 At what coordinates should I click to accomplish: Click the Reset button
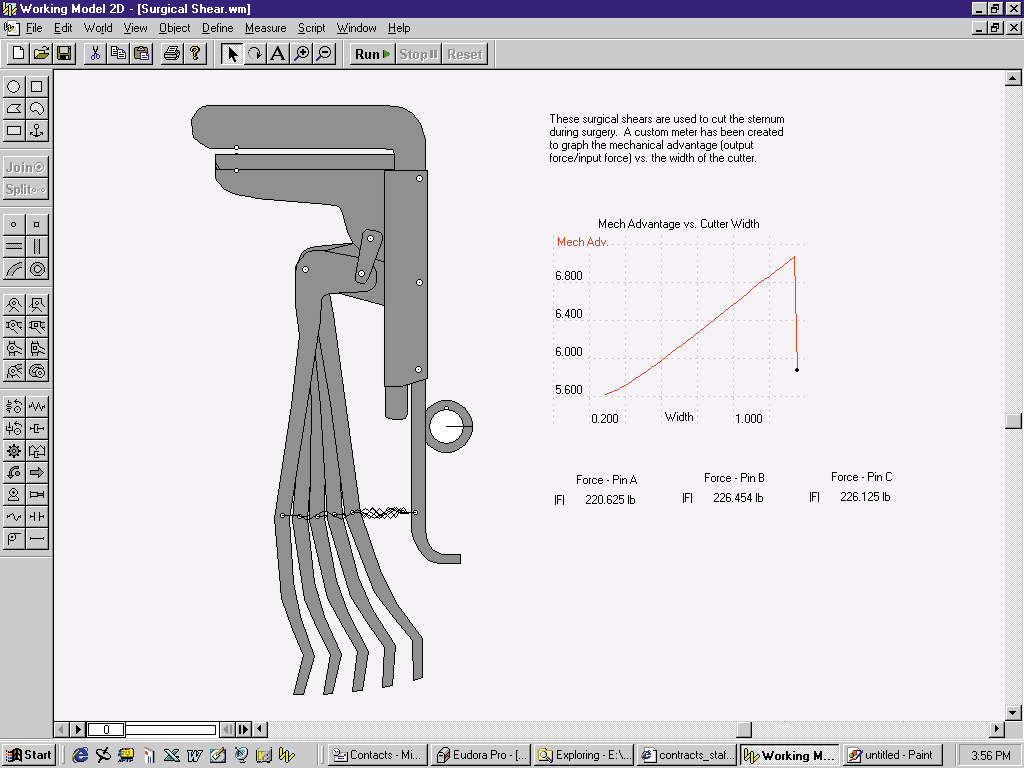click(464, 54)
